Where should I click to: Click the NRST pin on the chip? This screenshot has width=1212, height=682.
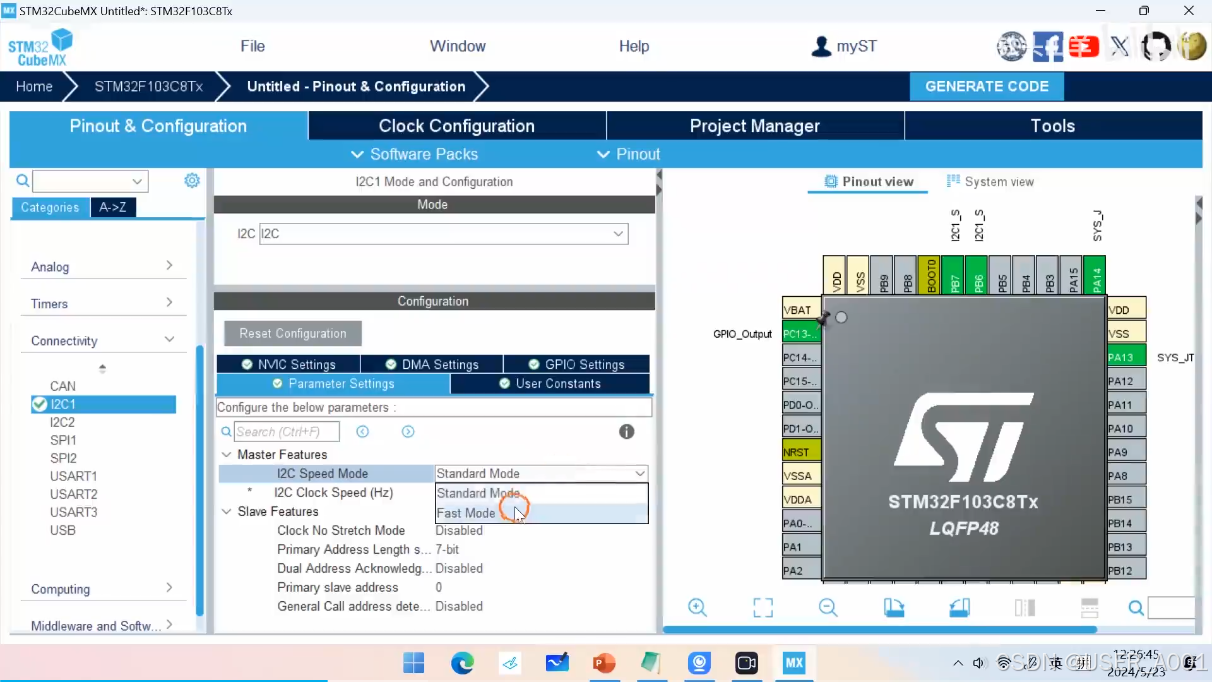coord(801,452)
